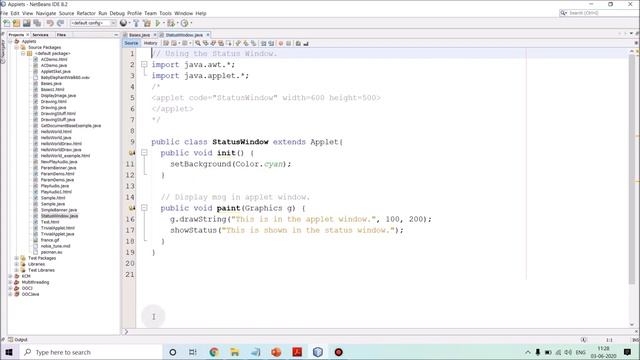Click the Redo toolbar icon
Image resolution: width=640 pixels, height=360 pixels.
pos(60,23)
